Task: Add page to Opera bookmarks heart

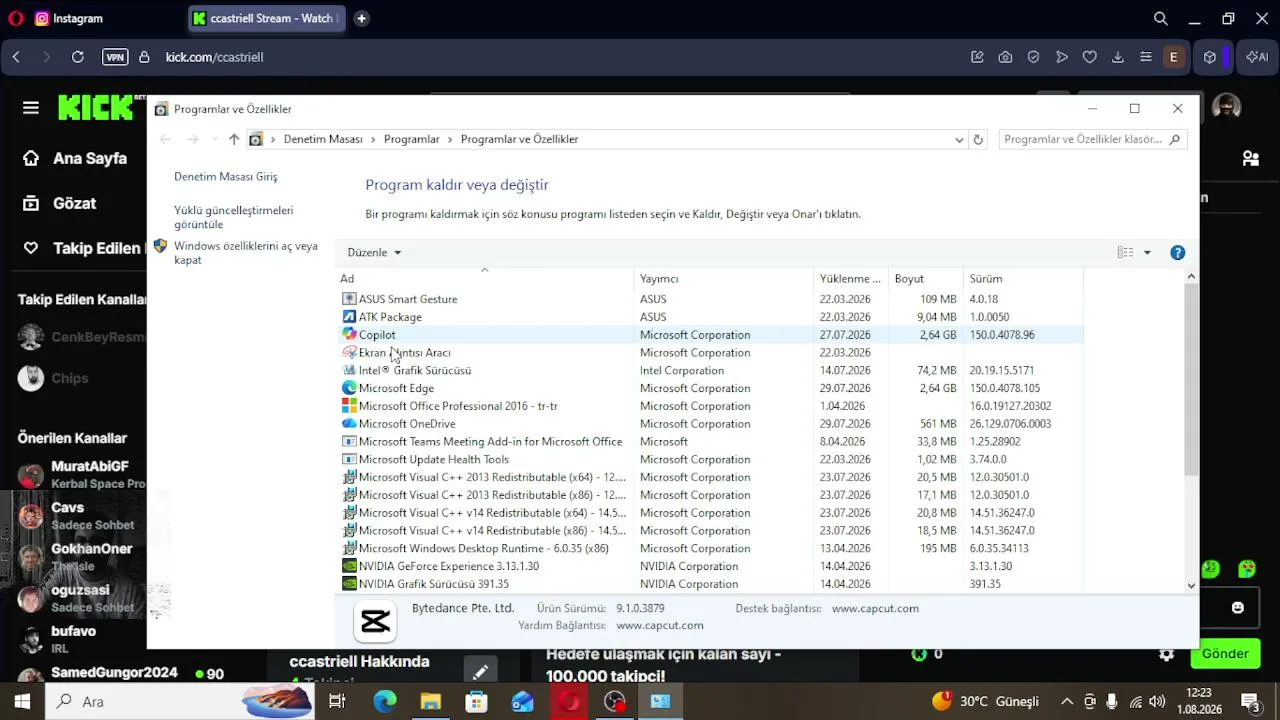Action: (x=1090, y=57)
